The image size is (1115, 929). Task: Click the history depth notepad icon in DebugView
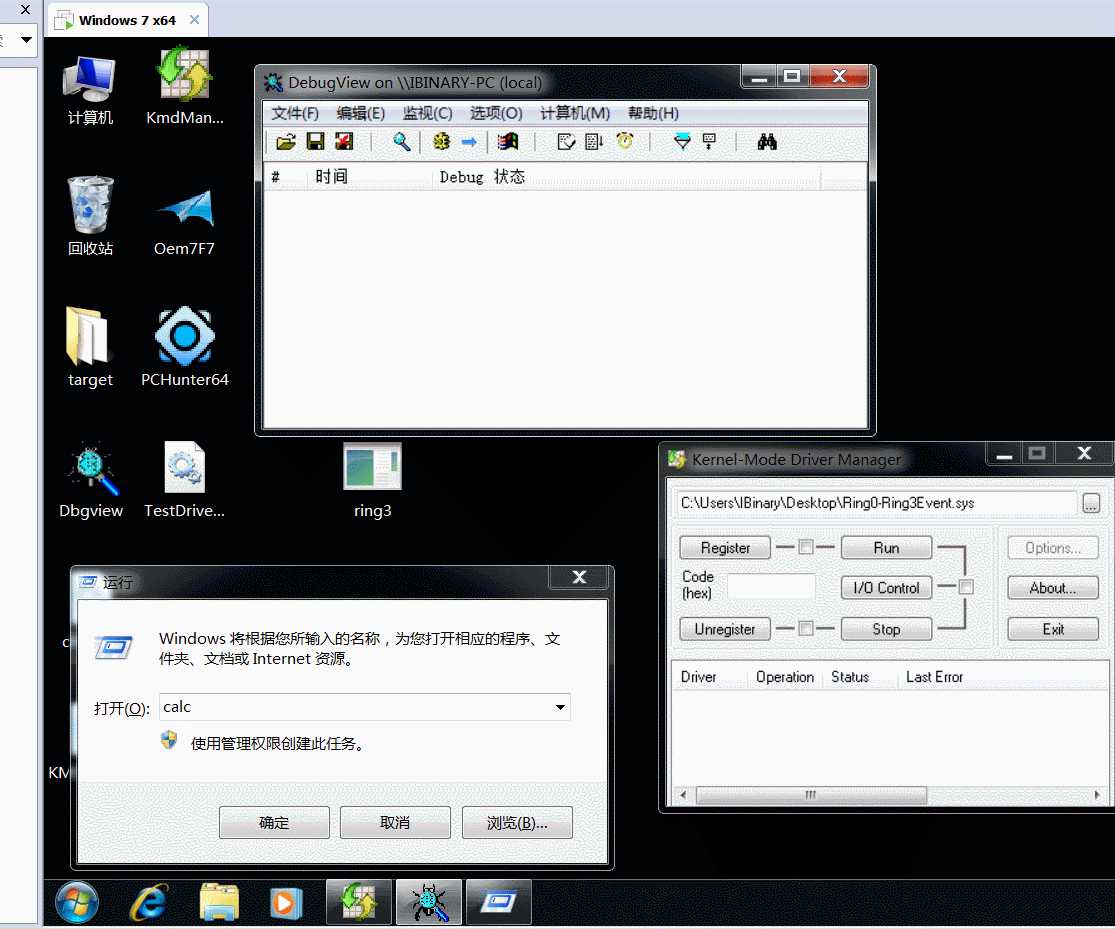click(x=566, y=142)
